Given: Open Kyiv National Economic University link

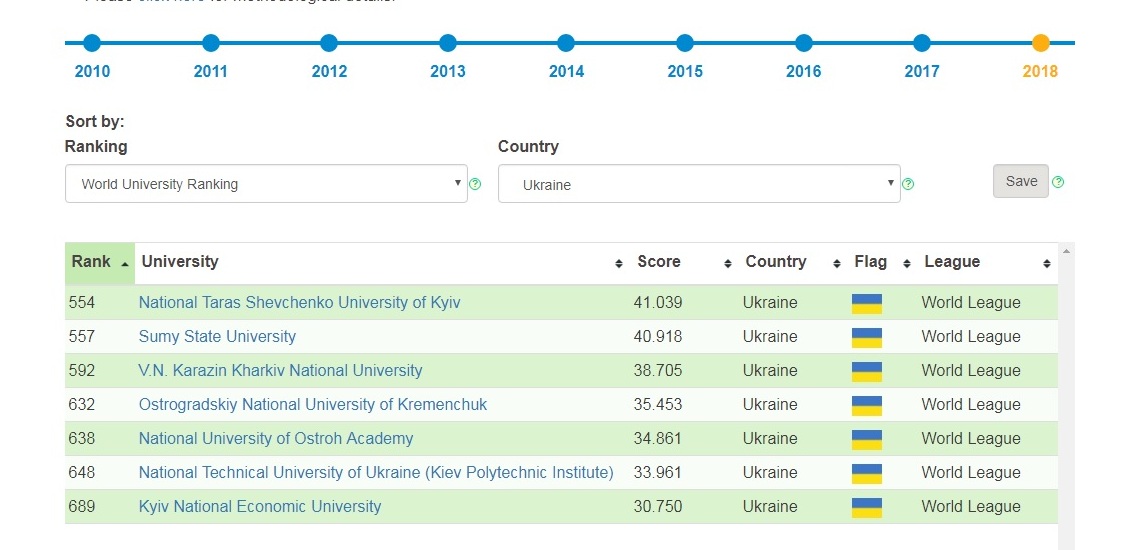Looking at the screenshot, I should 260,506.
